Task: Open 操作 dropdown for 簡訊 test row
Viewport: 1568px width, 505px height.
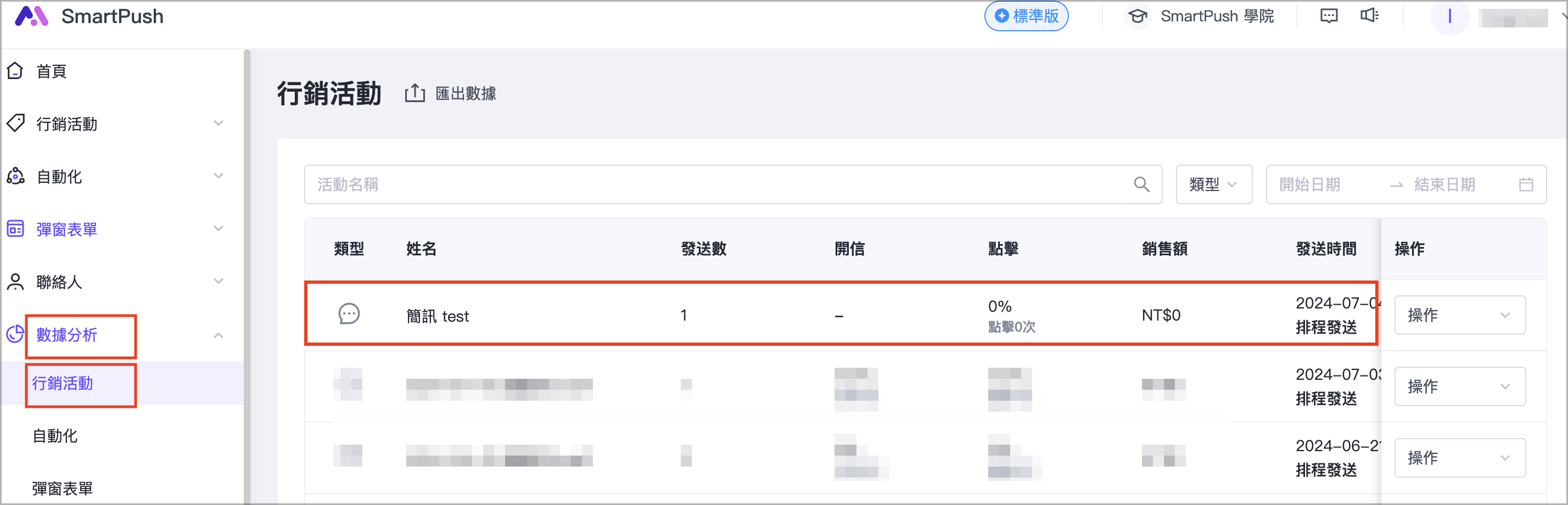Action: tap(1459, 315)
